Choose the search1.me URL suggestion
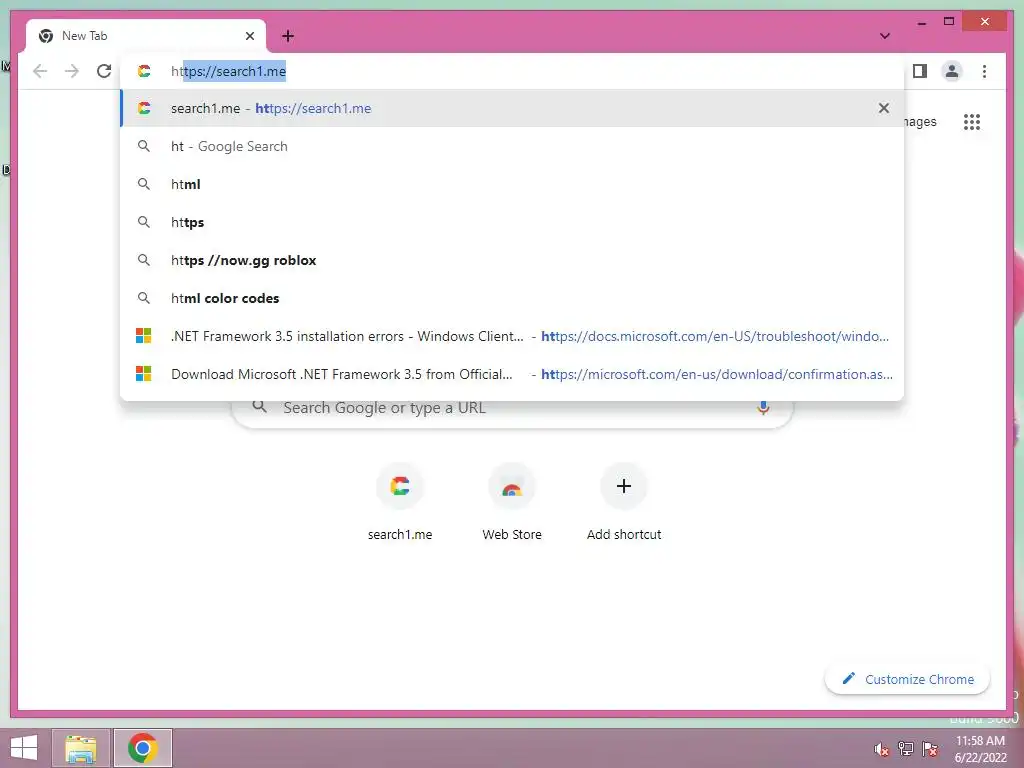 point(512,108)
